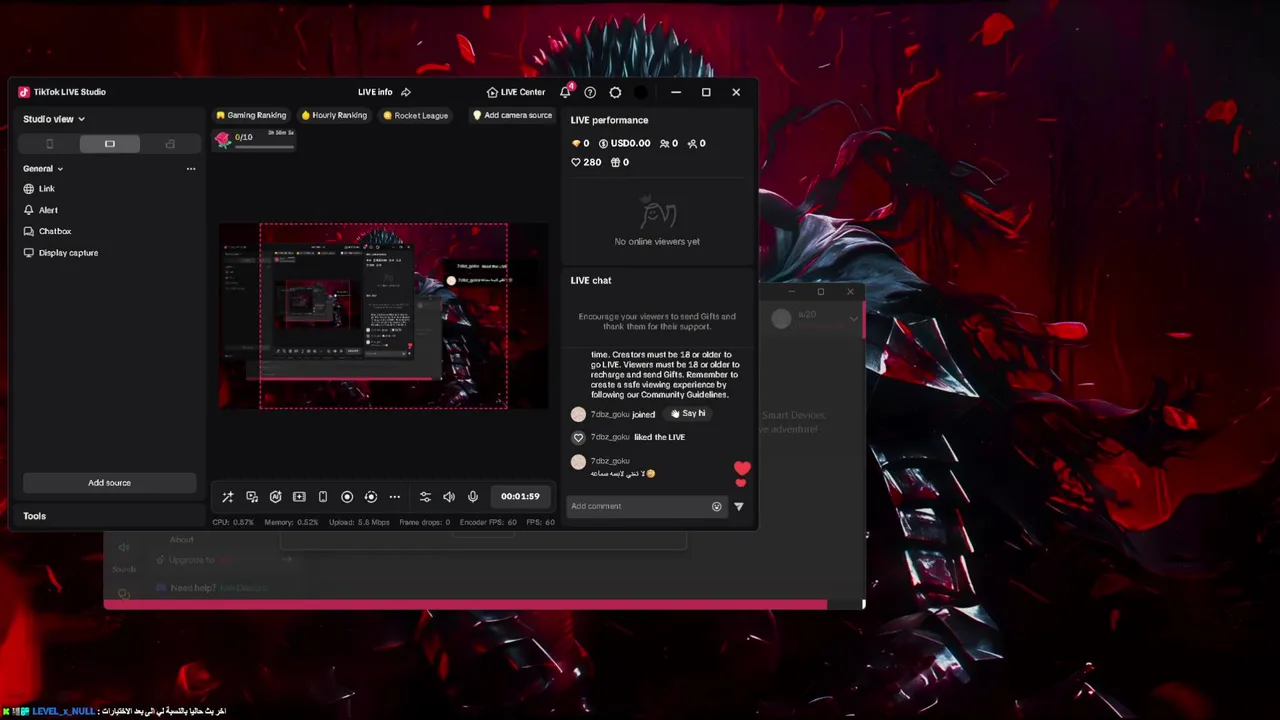This screenshot has width=1280, height=720.
Task: Click the 00:01:59 live timer button
Action: pyautogui.click(x=520, y=496)
